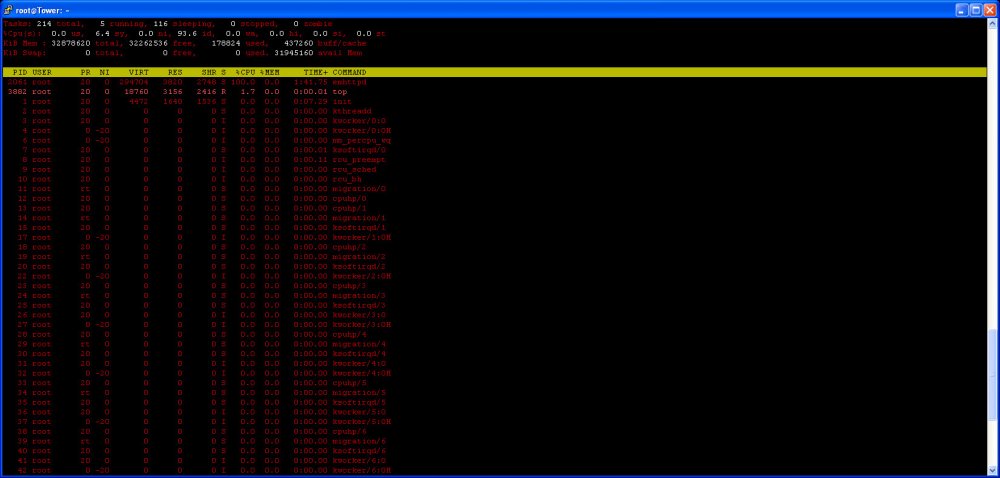Close the root@Tower terminal window
1000x478 pixels.
pos(989,10)
